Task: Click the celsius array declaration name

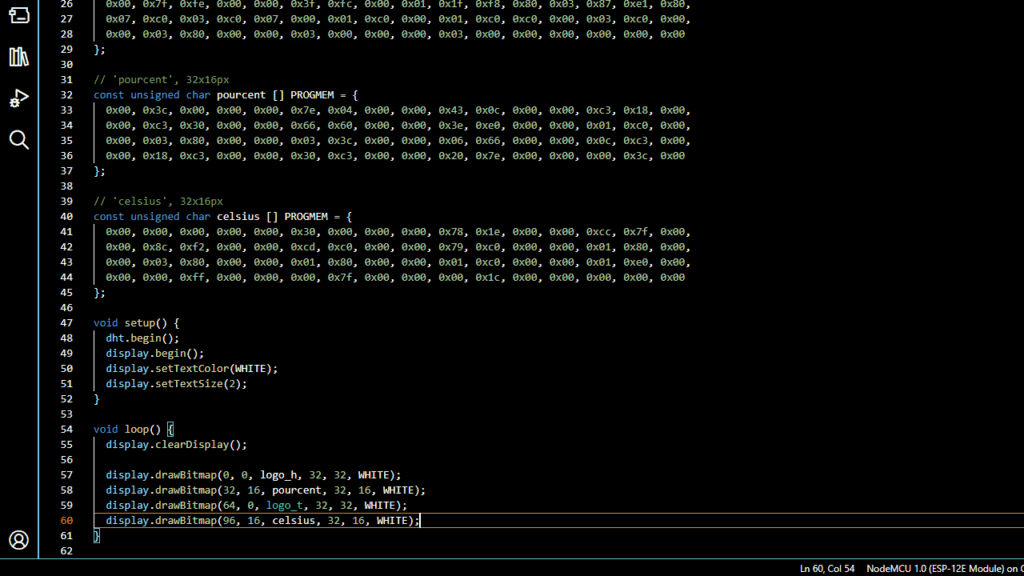Action: tap(238, 216)
